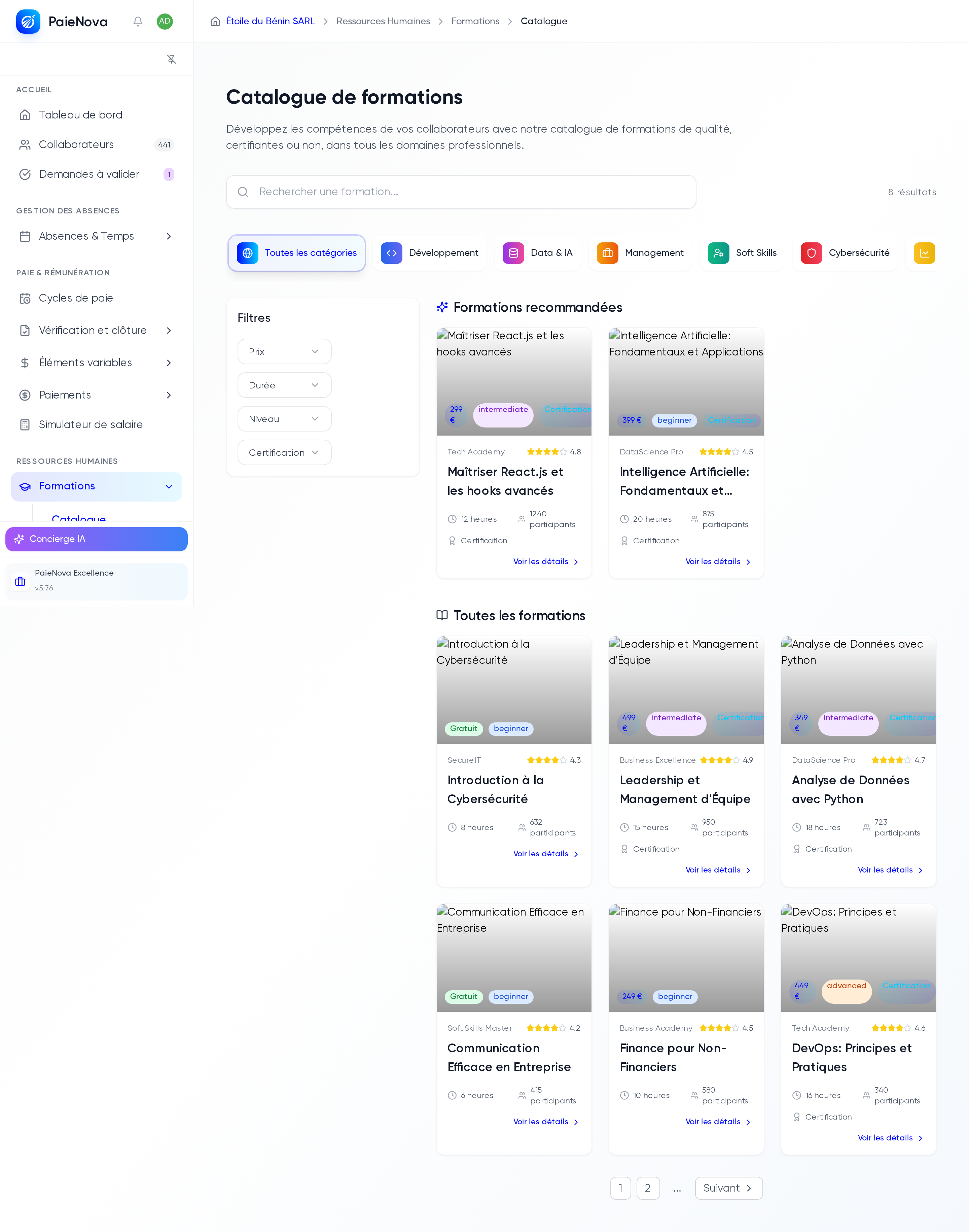Viewport: 969px width, 1232px height.
Task: Click the yellow chart category icon
Action: (x=924, y=253)
